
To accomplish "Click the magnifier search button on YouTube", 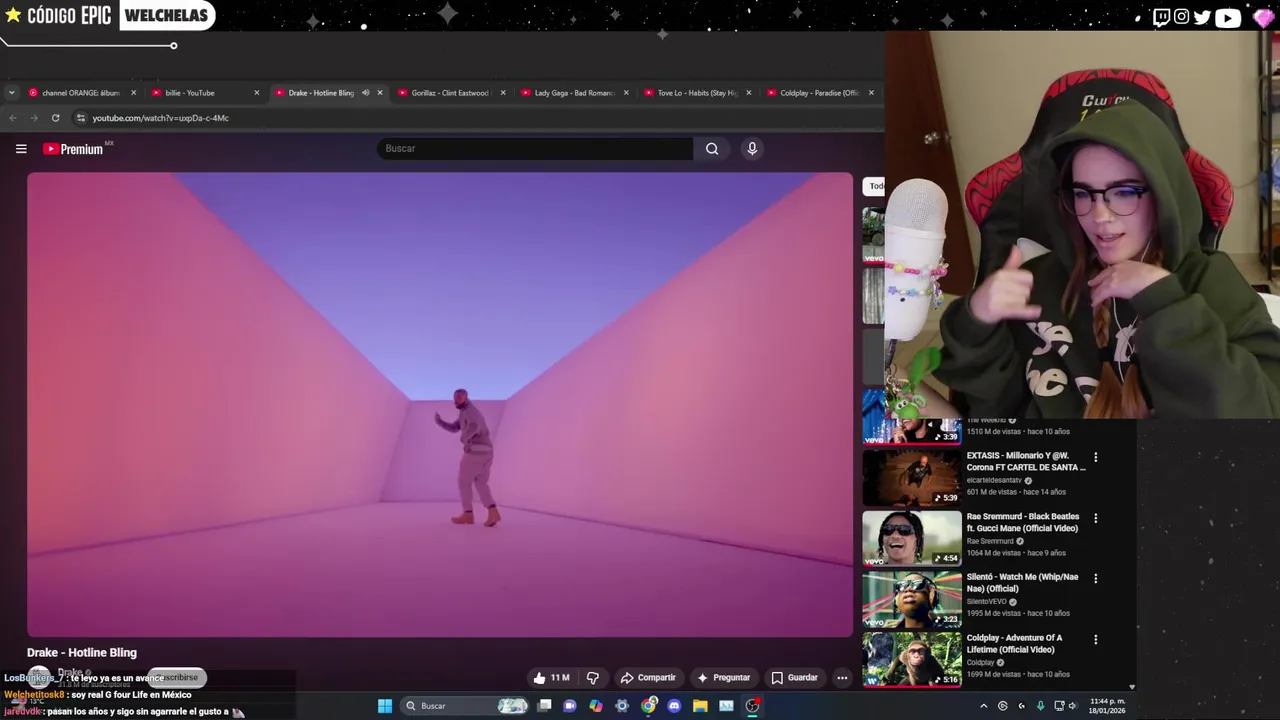I will pyautogui.click(x=712, y=149).
